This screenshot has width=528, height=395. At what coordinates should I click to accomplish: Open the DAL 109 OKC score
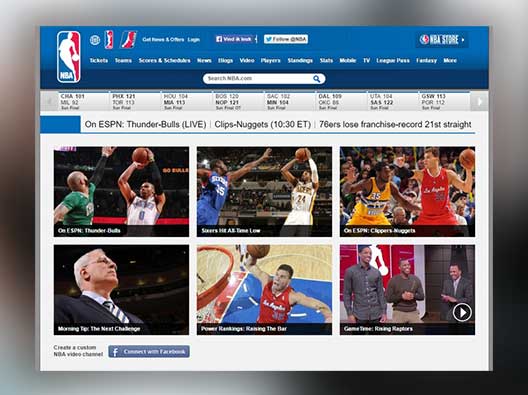coord(341,101)
